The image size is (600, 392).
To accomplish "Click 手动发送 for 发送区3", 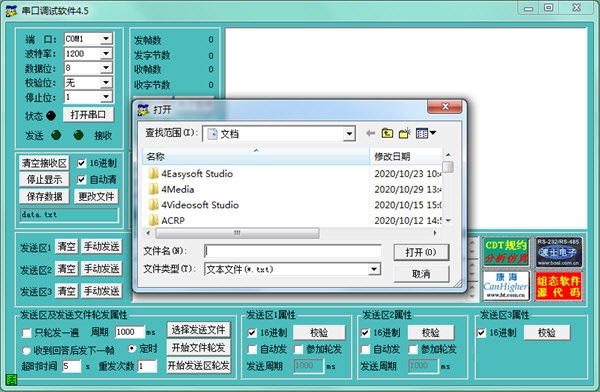I will (102, 291).
